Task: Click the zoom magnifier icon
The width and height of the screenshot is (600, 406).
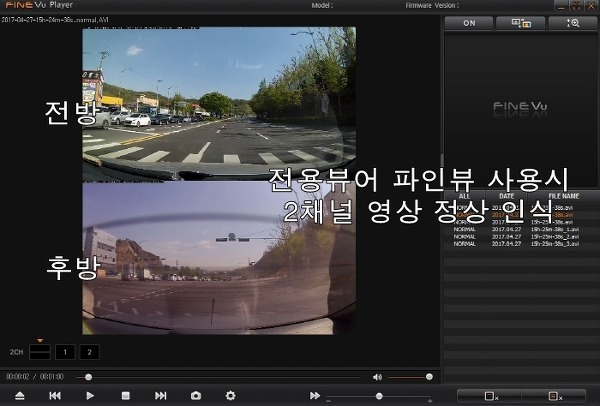Action: click(x=573, y=23)
